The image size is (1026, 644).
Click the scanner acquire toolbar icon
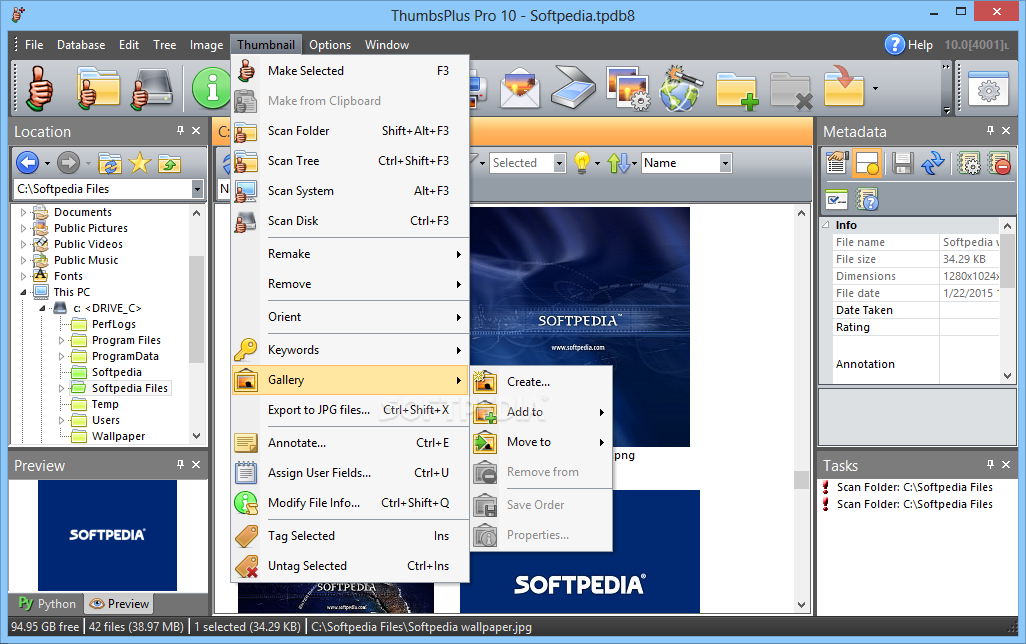point(573,88)
